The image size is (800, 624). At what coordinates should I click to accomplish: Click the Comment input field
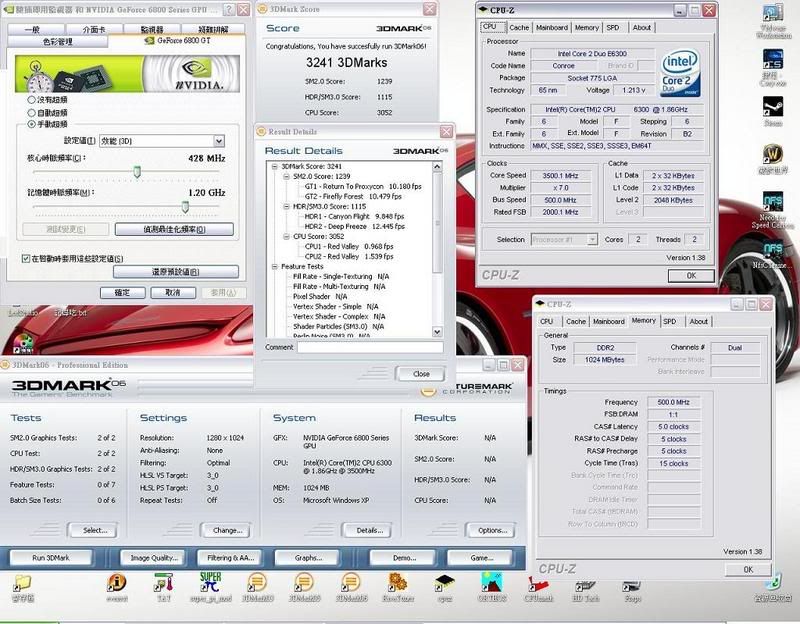tap(370, 347)
